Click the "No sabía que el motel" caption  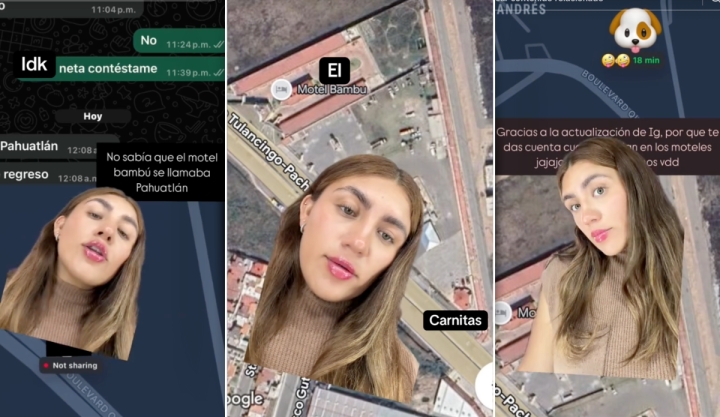[160, 173]
